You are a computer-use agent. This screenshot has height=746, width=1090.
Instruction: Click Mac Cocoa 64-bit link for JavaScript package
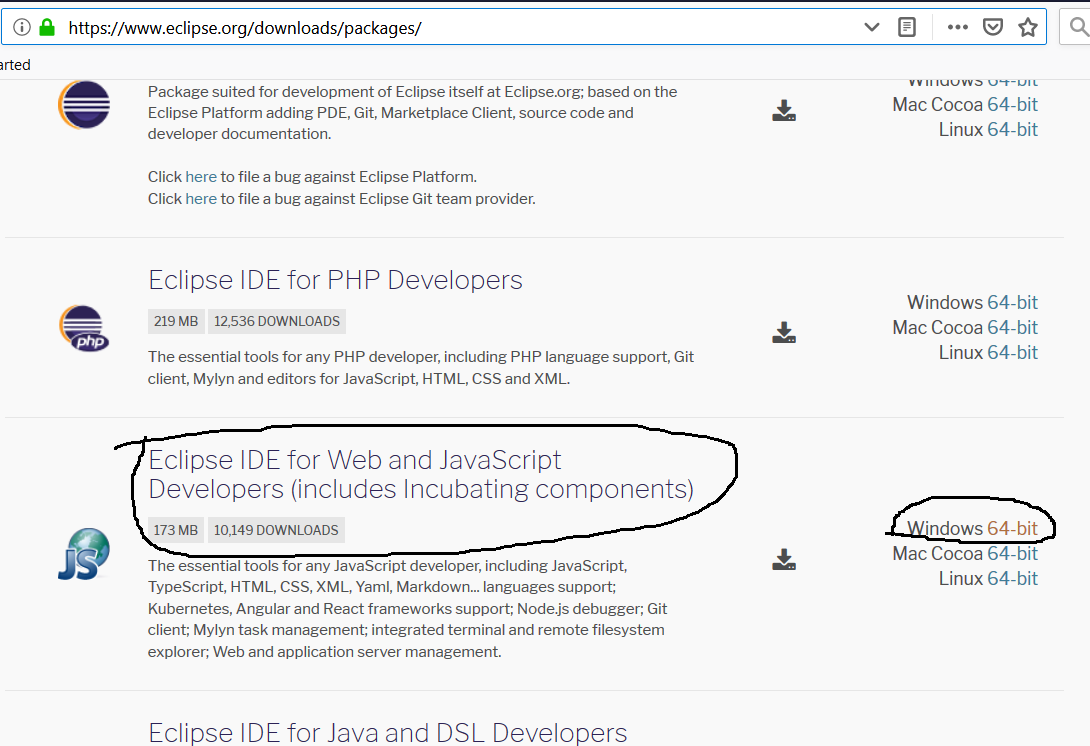tap(1012, 553)
